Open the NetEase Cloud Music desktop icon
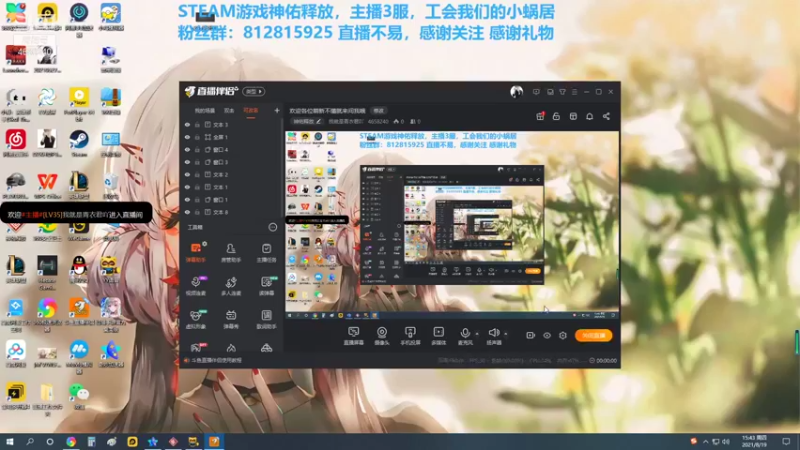Viewport: 800px width, 450px height. [x=16, y=142]
